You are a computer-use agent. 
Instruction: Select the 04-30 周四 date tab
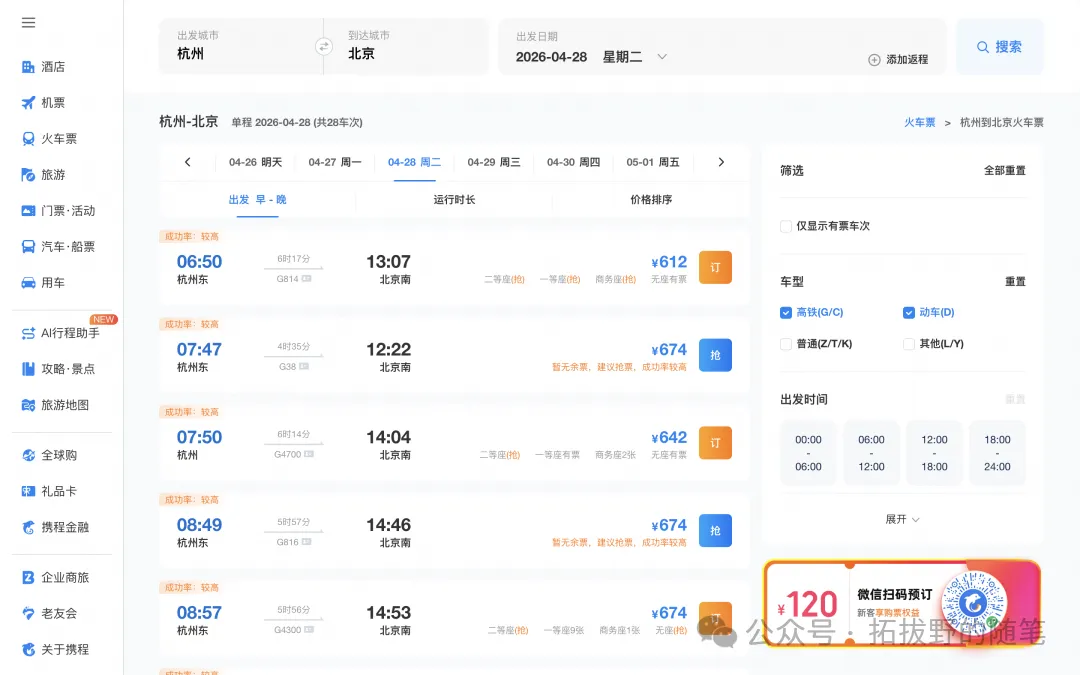coord(573,163)
